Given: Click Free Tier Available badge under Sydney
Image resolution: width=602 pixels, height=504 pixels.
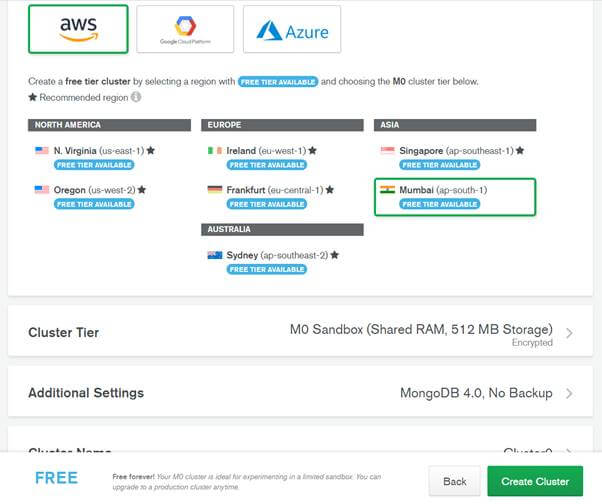Looking at the screenshot, I should pyautogui.click(x=267, y=269).
